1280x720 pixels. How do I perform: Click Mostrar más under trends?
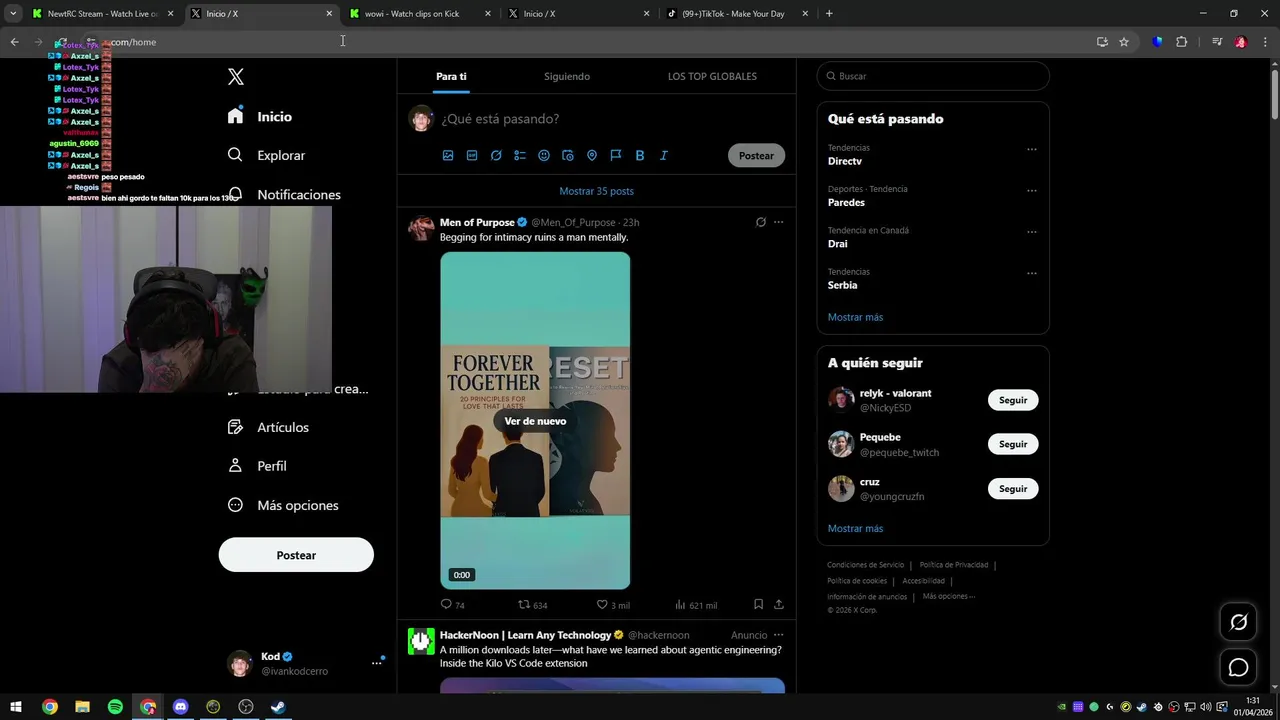point(855,317)
